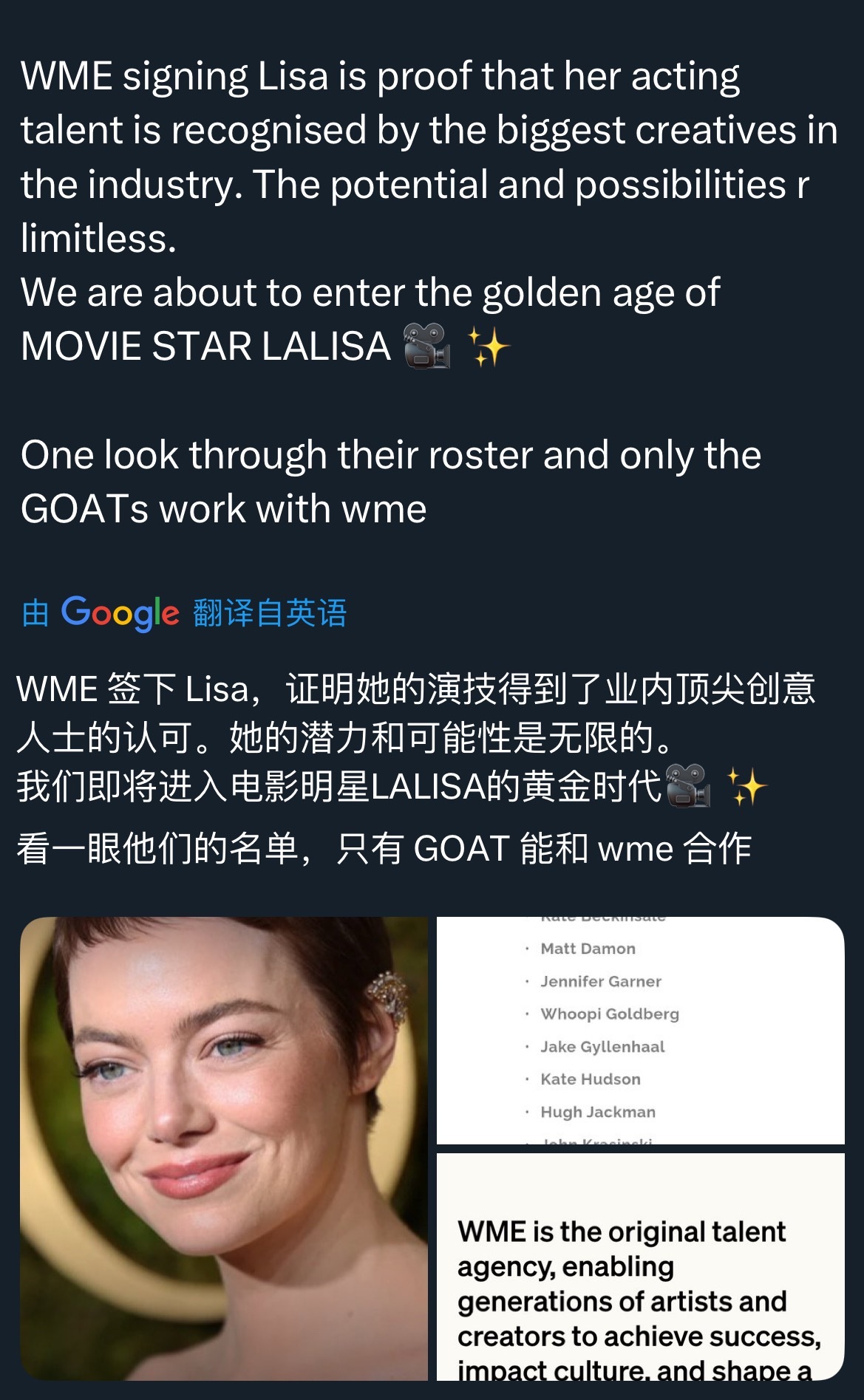Image resolution: width=864 pixels, height=1400 pixels.
Task: Open the celebrity roster list image
Action: pyautogui.click(x=640, y=1030)
